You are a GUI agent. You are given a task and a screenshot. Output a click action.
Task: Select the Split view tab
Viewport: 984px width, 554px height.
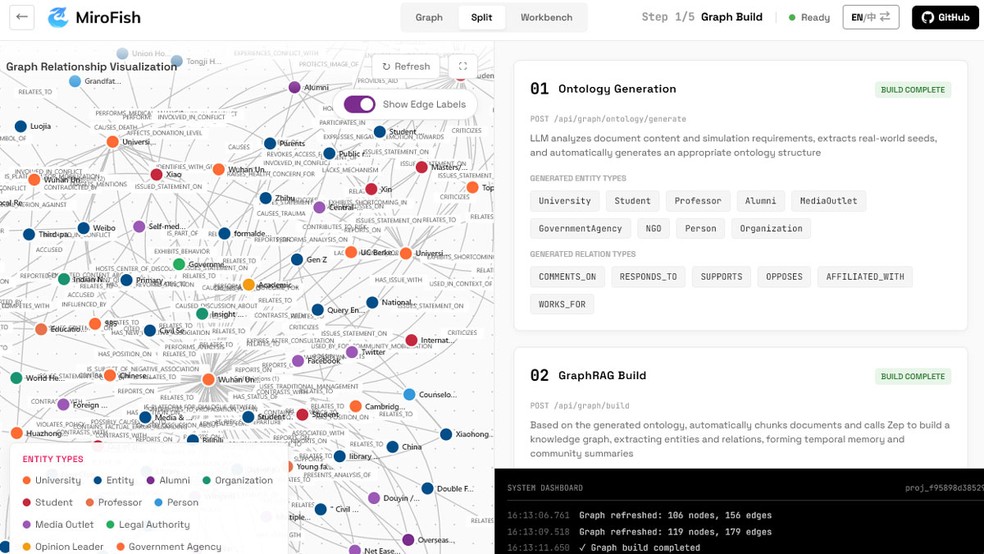point(481,17)
